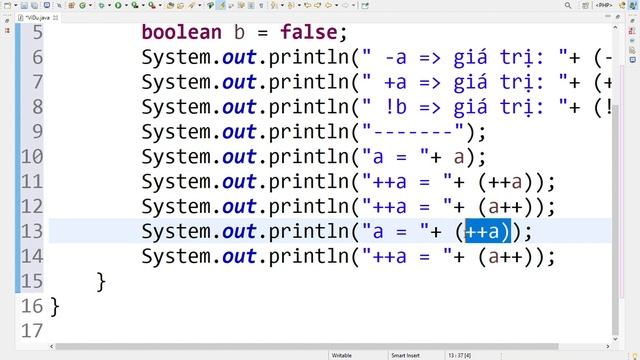Viewport: 640px width, 360px height.
Task: Click line number 9 in gutter
Action: 37,131
